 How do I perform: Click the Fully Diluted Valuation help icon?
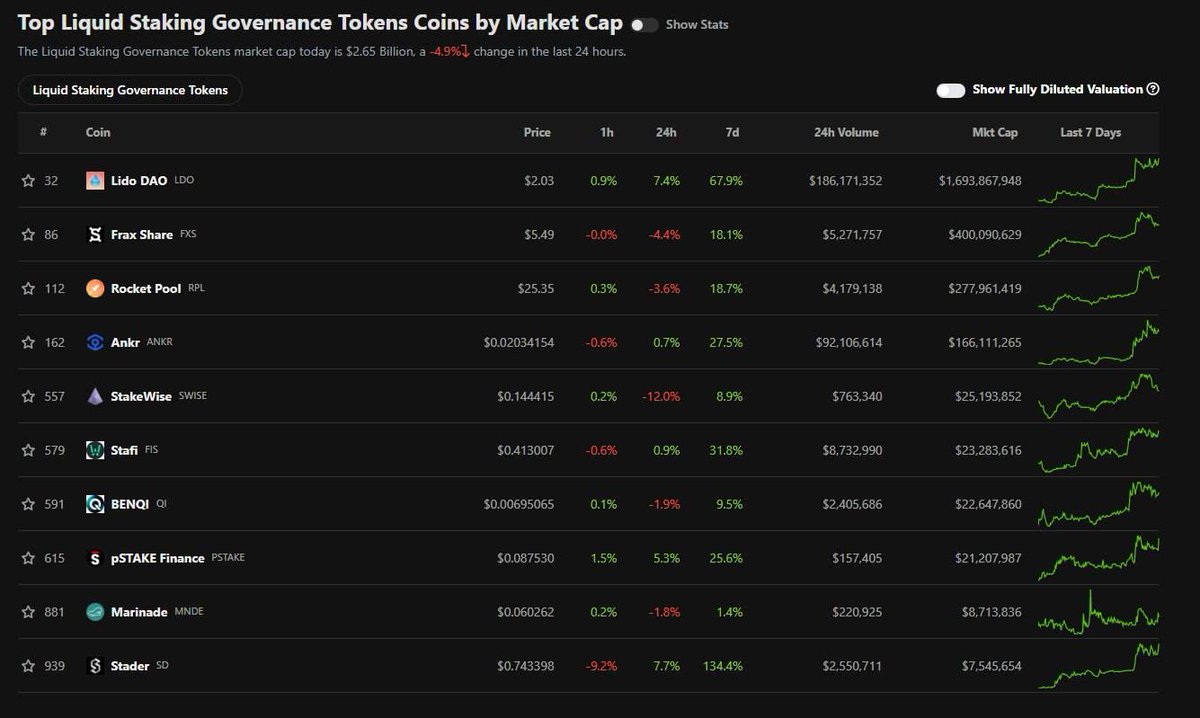click(1153, 89)
